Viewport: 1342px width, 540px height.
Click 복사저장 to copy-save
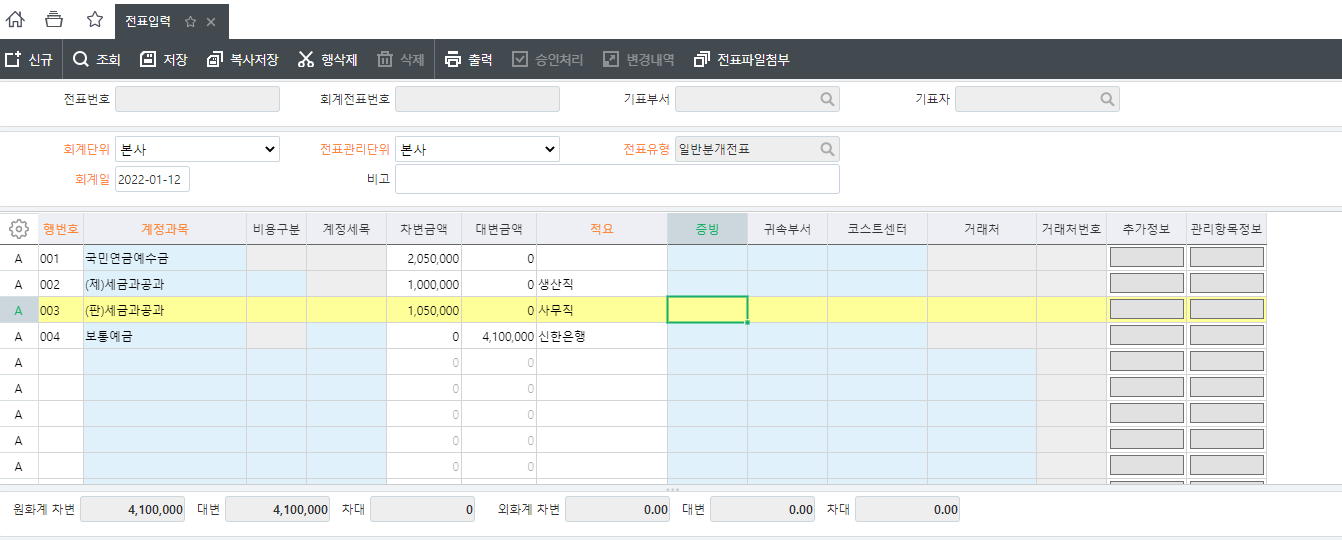(242, 59)
